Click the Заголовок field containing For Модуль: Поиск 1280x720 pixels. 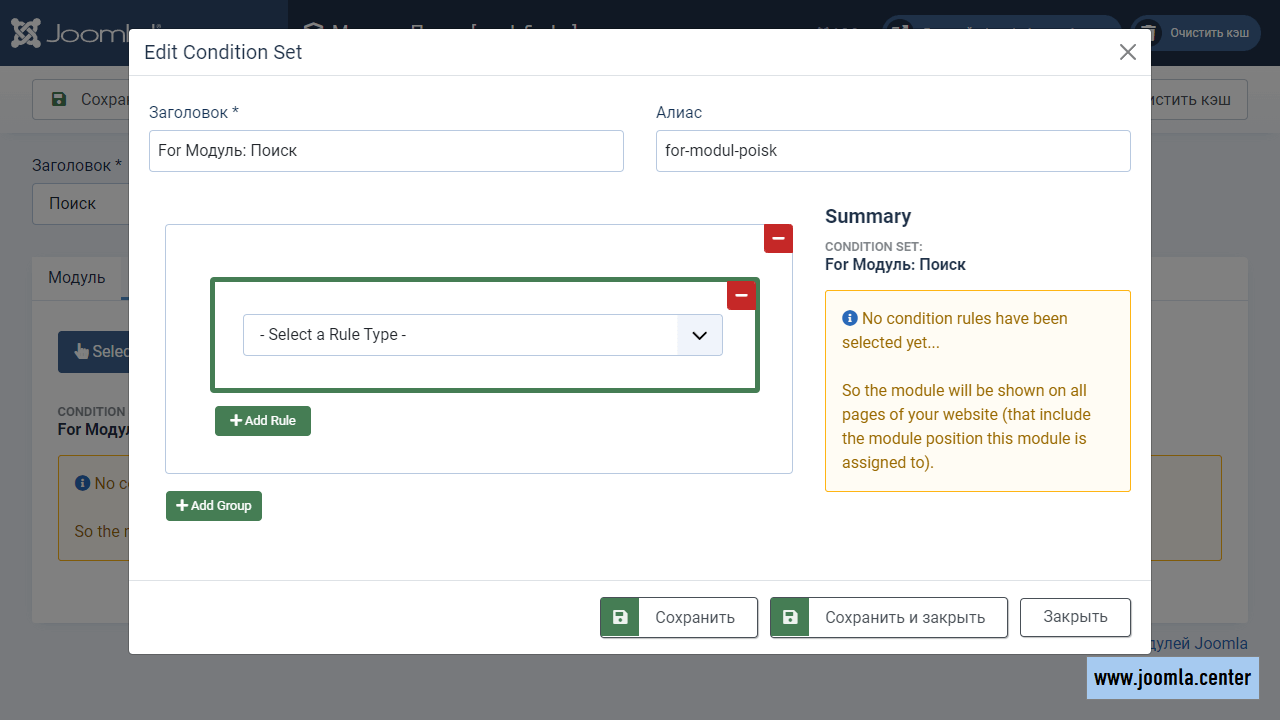click(386, 151)
